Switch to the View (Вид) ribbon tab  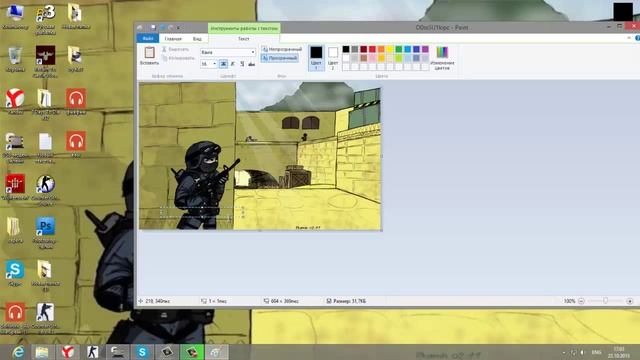197,39
